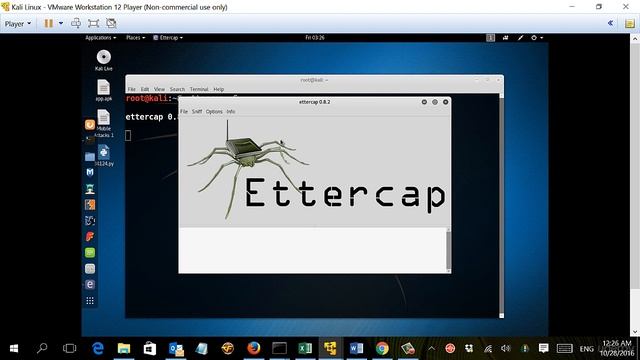Launch Metasploit from the Kali dock

[90, 172]
